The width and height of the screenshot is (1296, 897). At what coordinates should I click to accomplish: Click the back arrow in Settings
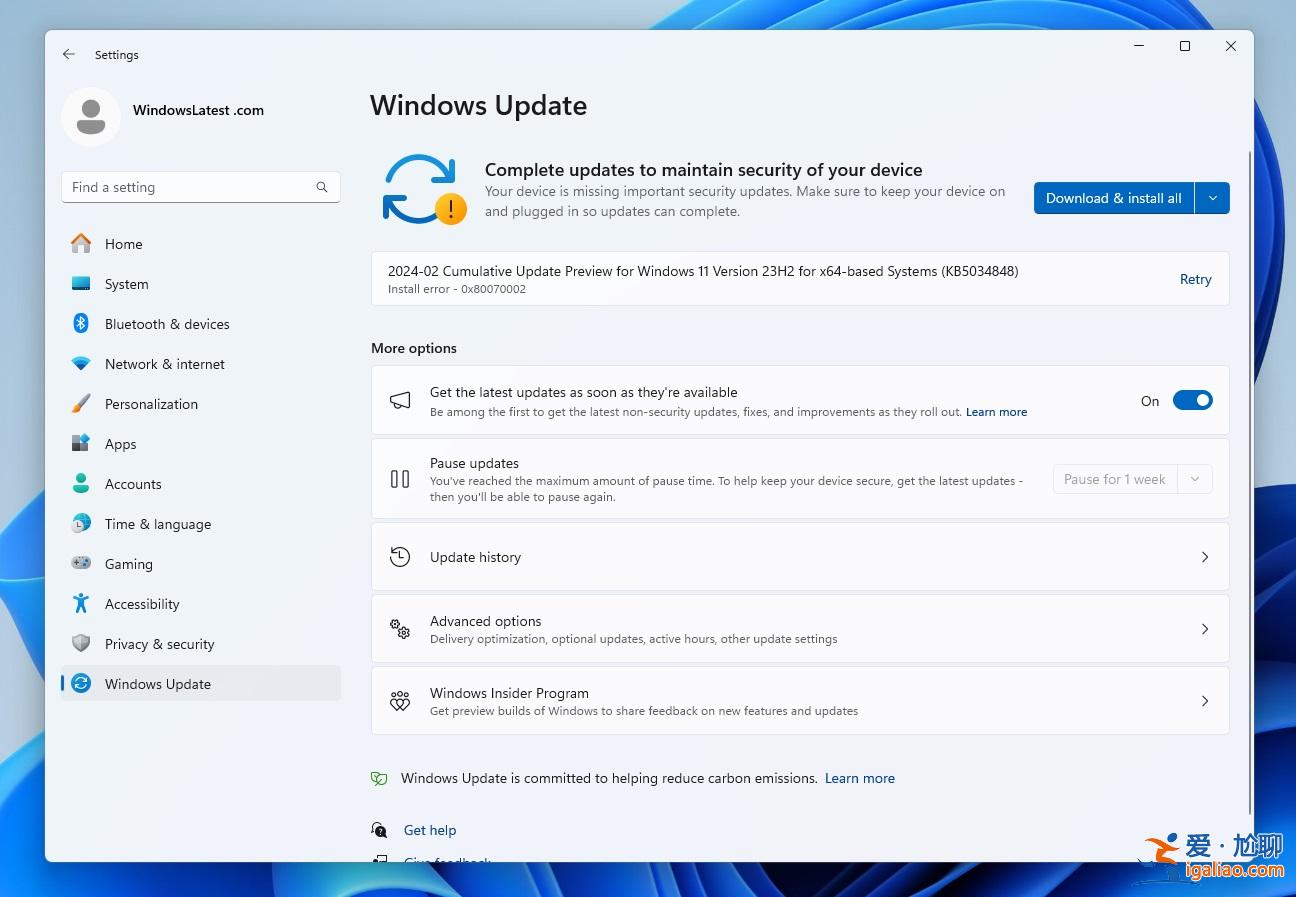68,54
